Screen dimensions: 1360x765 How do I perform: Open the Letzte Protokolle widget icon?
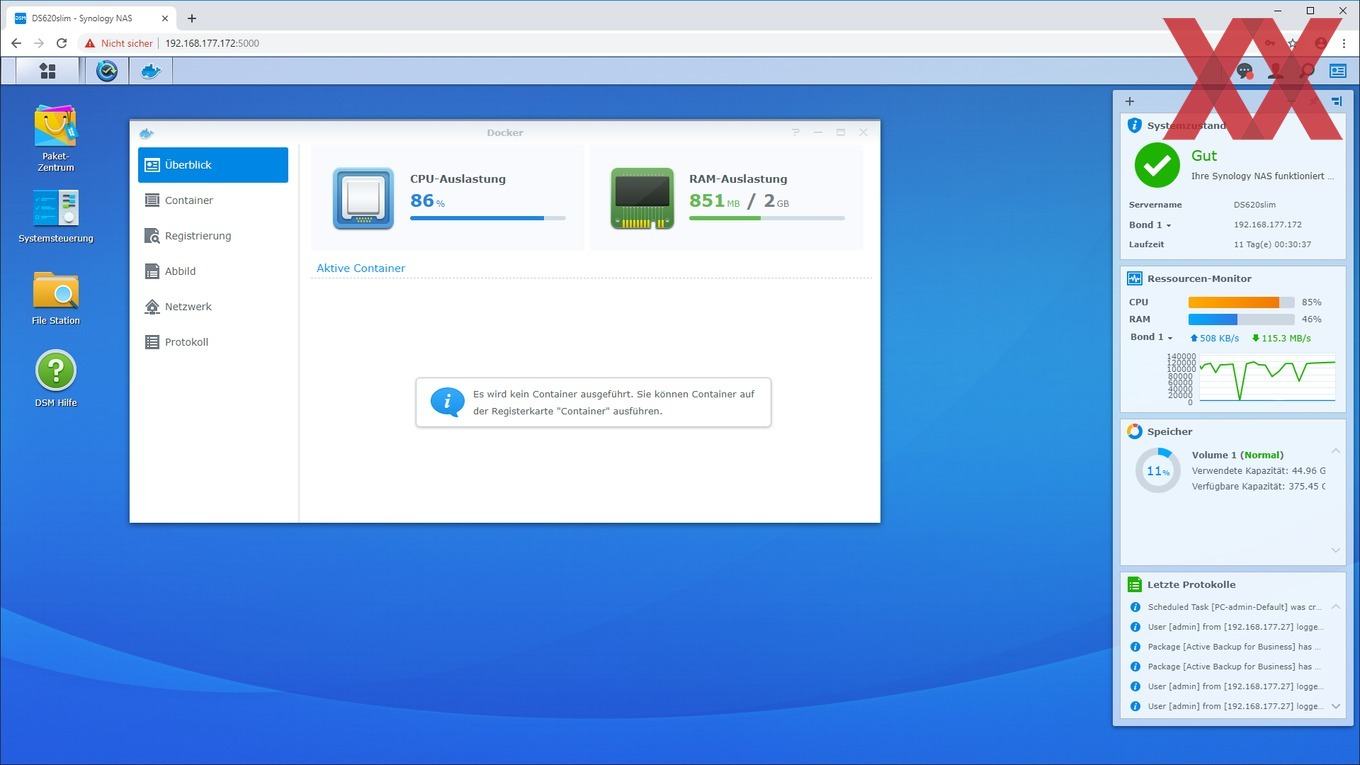point(1134,585)
